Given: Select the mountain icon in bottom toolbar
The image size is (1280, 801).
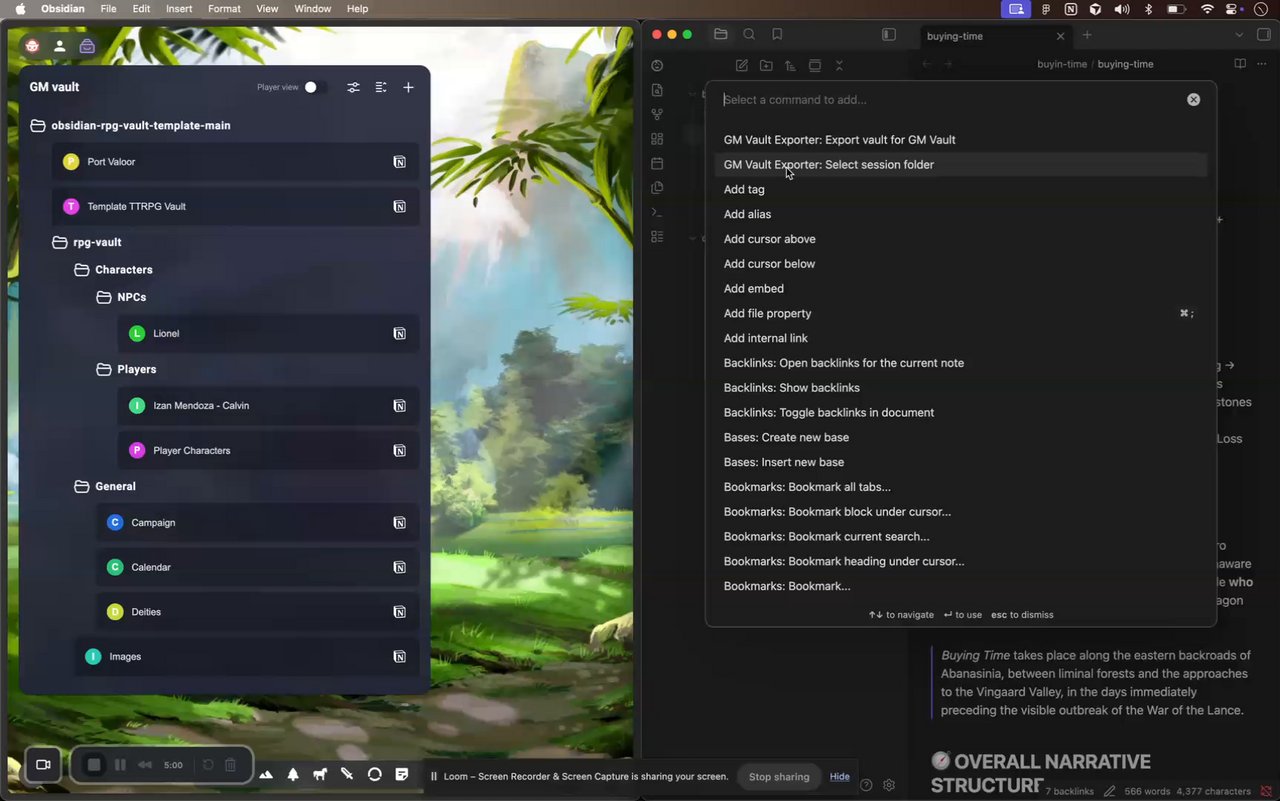Looking at the screenshot, I should click(266, 774).
